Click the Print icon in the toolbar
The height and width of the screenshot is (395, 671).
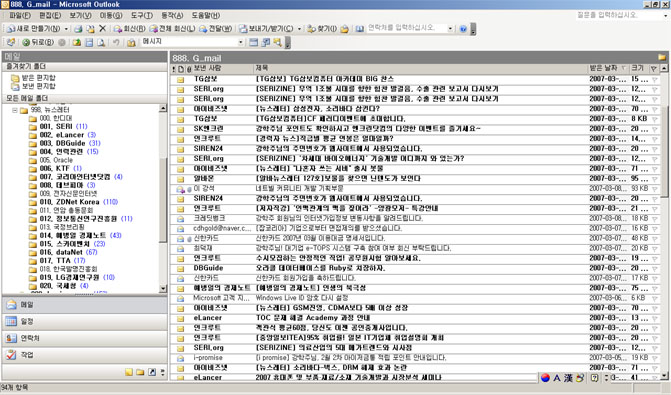click(x=78, y=29)
